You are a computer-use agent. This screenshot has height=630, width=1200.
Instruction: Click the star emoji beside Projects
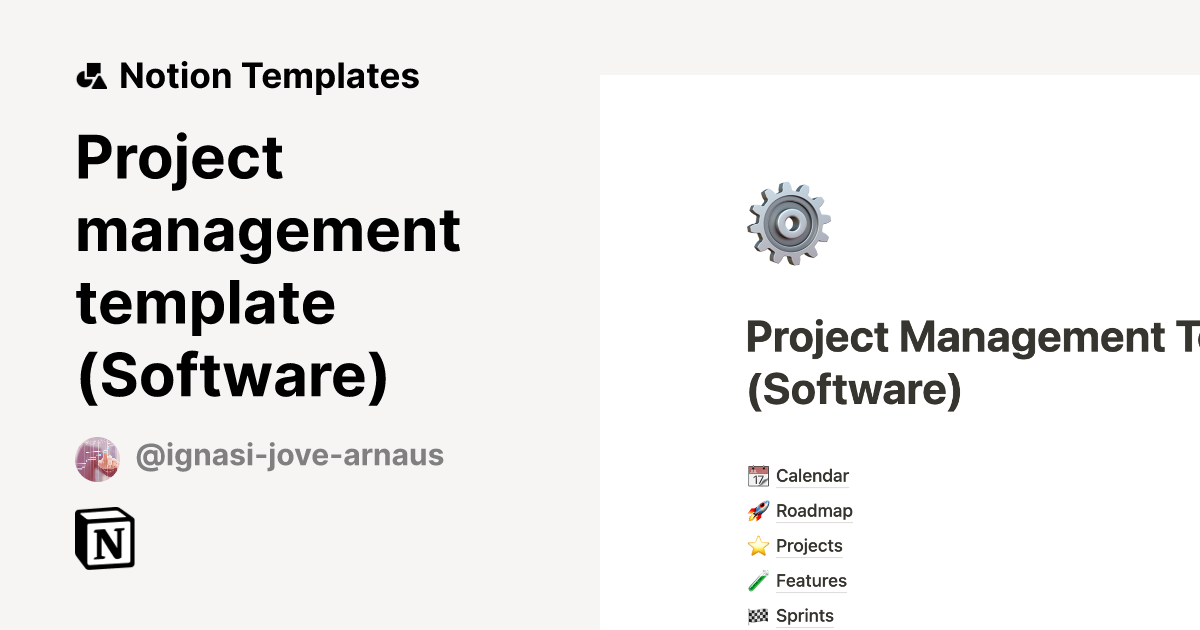click(758, 545)
